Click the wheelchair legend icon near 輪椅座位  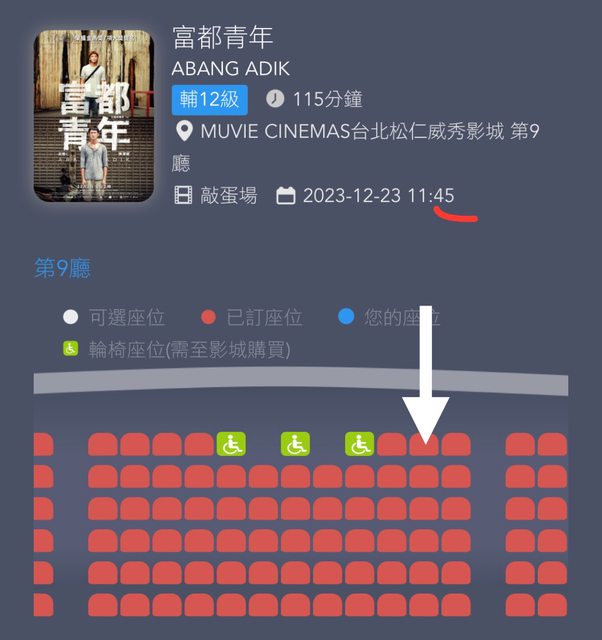71,349
